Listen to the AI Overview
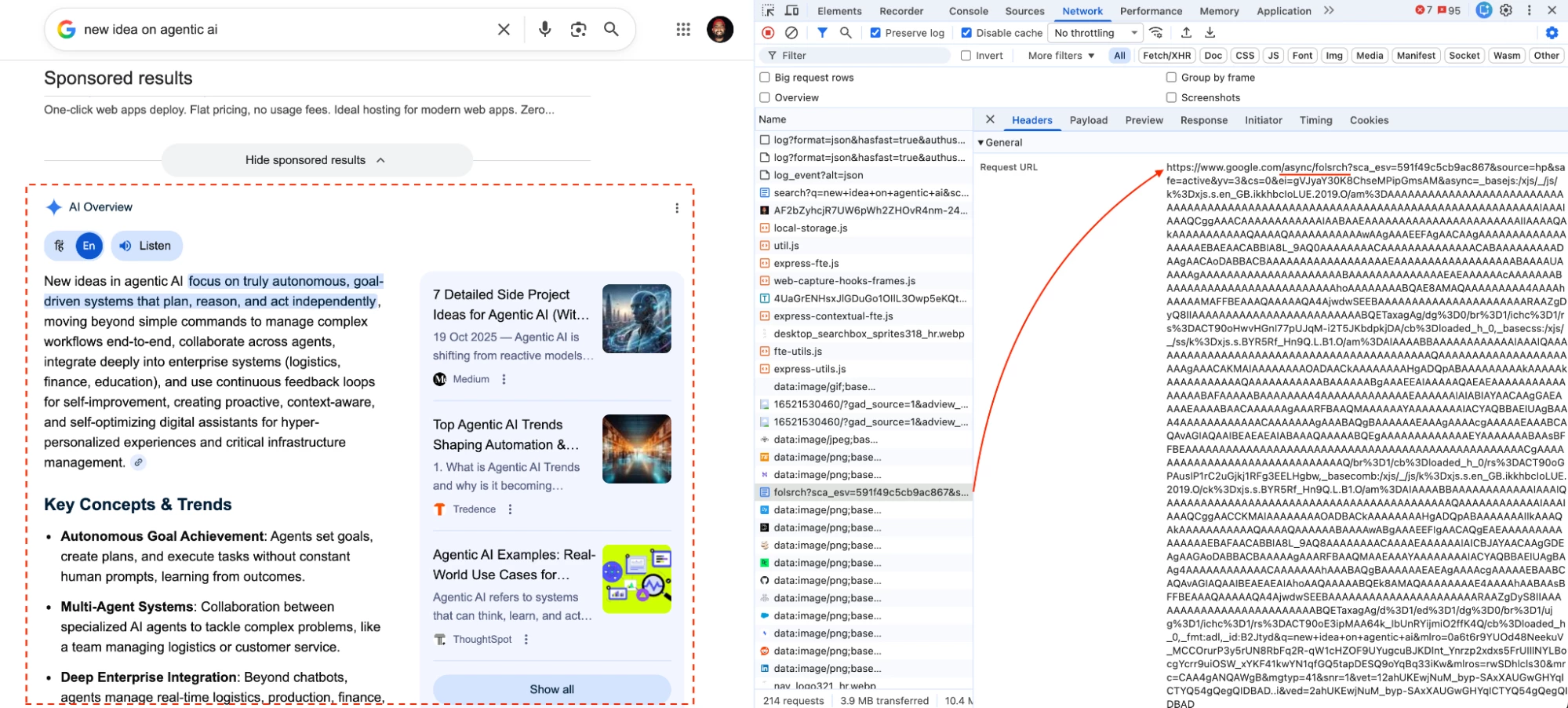This screenshot has width=1568, height=708. point(146,246)
